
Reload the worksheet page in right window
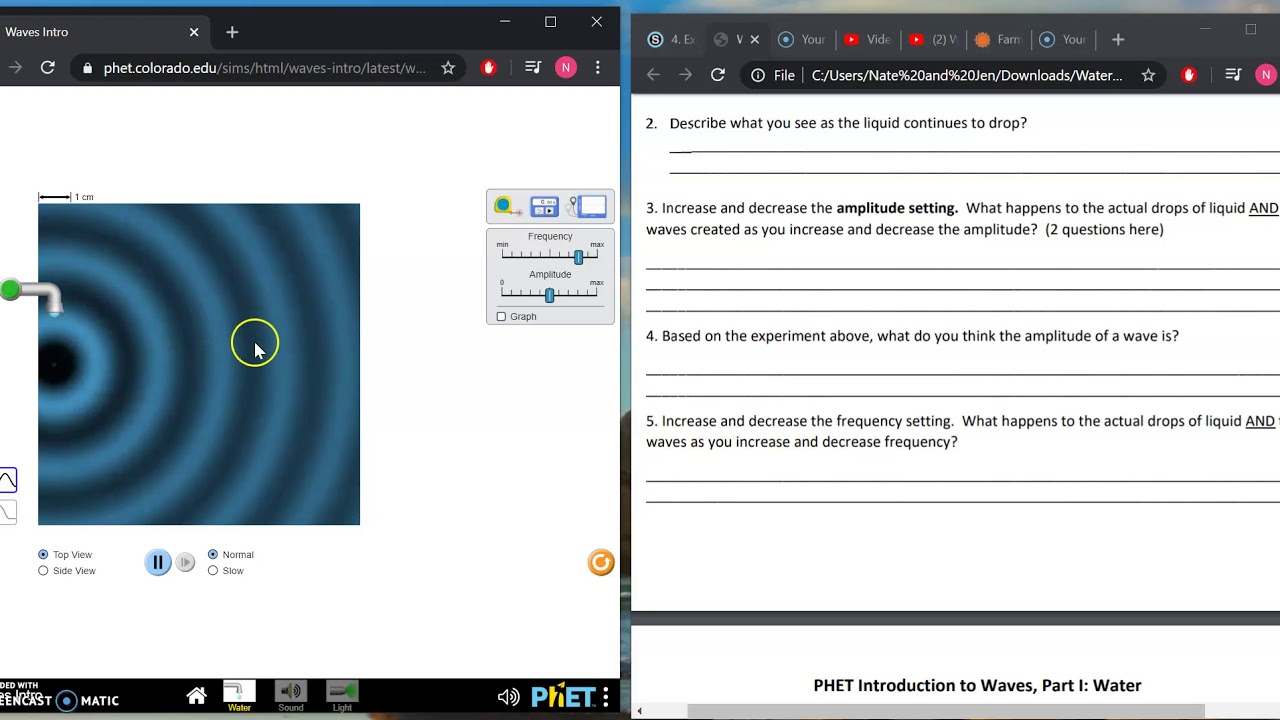point(717,75)
